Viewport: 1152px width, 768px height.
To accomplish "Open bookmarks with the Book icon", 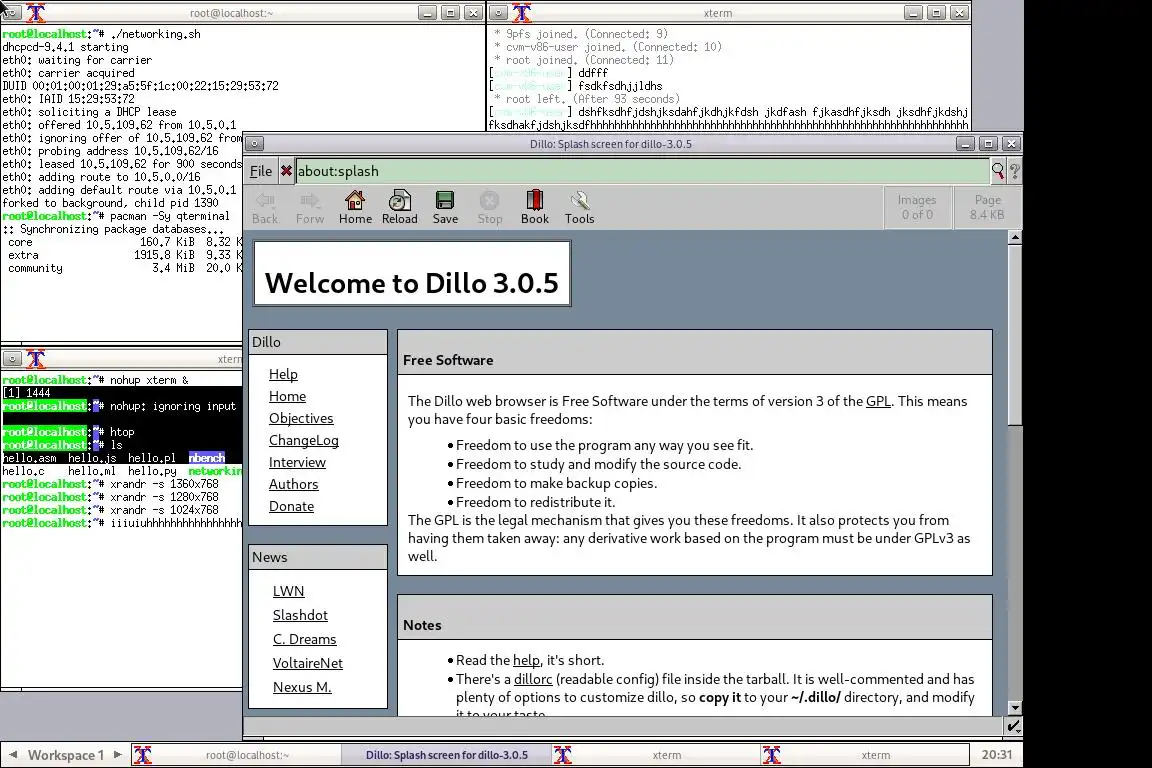I will click(x=535, y=207).
